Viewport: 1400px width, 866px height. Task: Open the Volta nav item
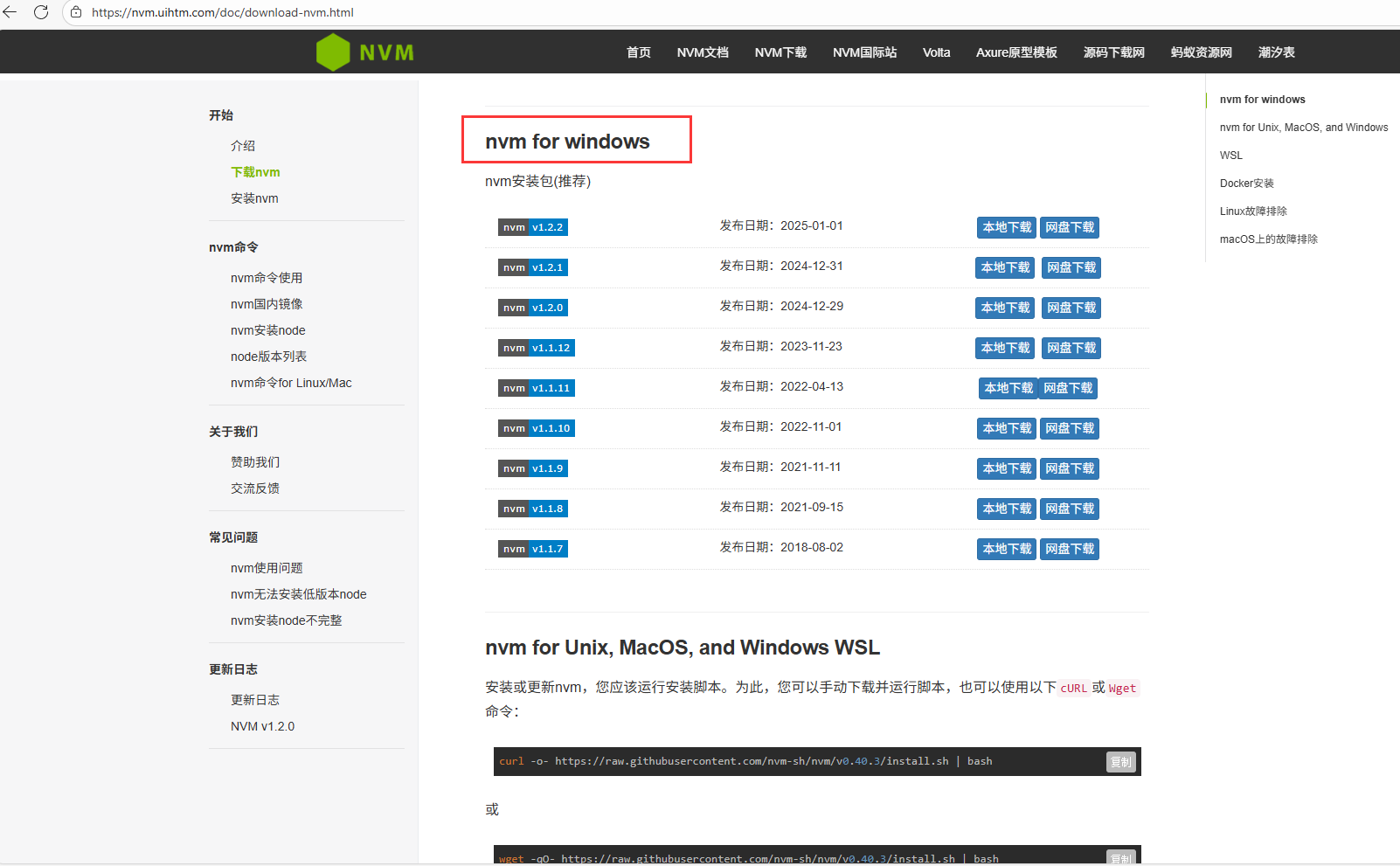(936, 52)
